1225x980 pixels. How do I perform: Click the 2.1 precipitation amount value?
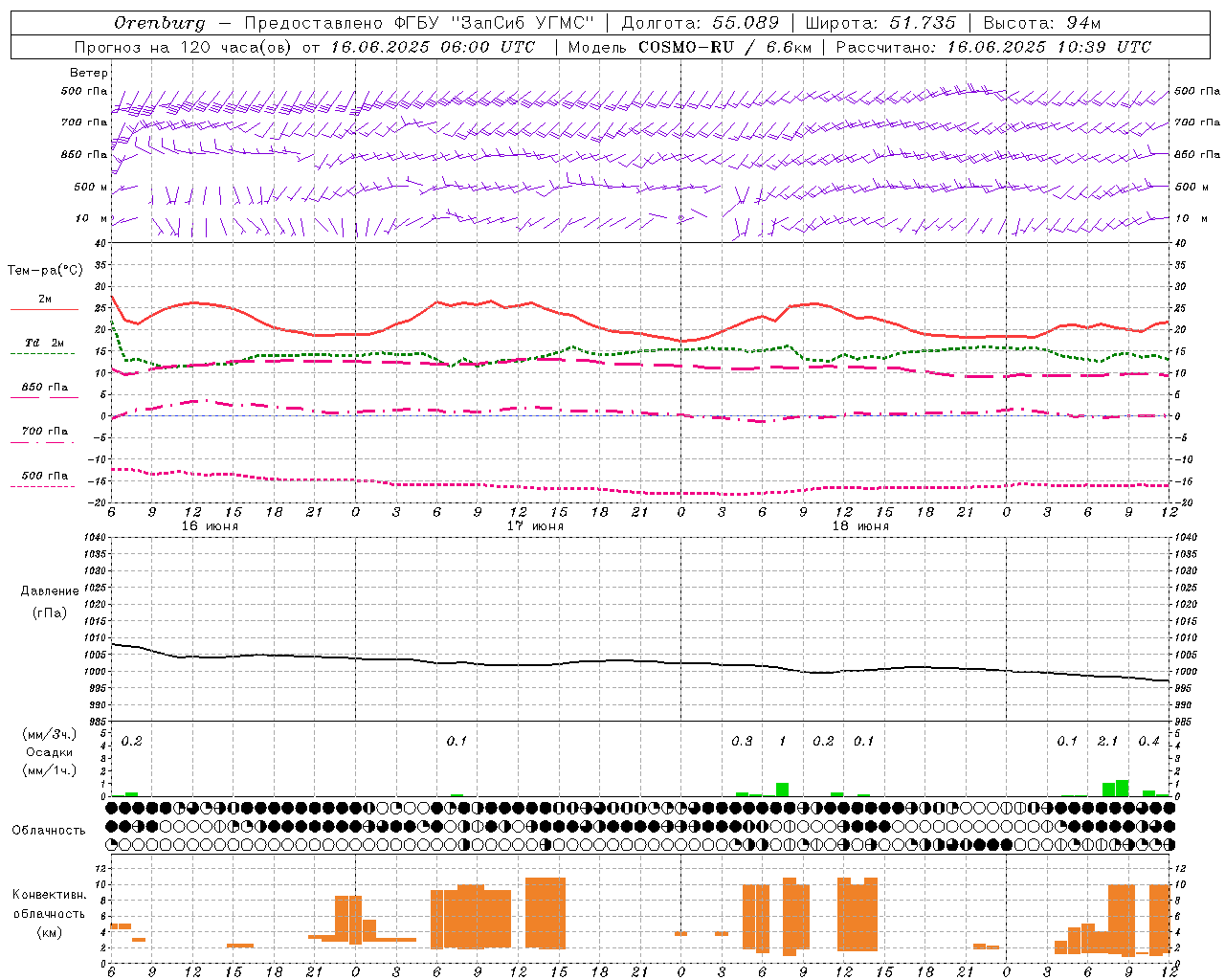pyautogui.click(x=1107, y=742)
